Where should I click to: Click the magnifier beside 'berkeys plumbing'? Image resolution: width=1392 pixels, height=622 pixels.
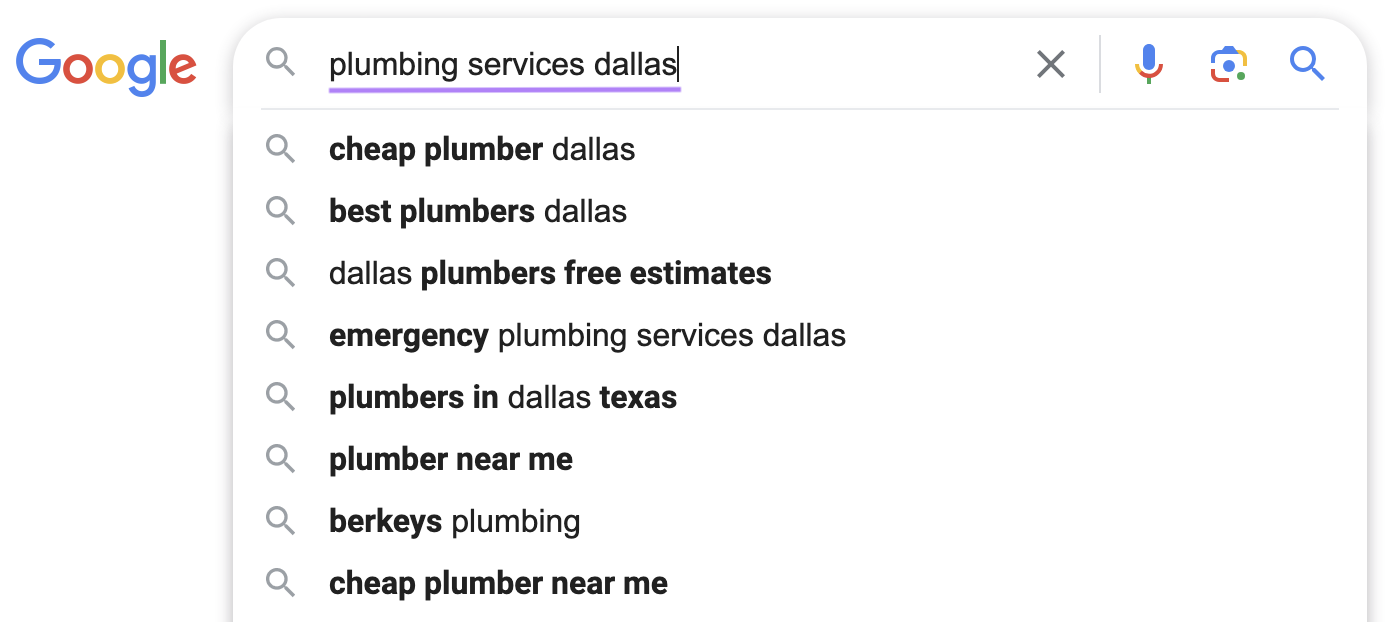(281, 521)
